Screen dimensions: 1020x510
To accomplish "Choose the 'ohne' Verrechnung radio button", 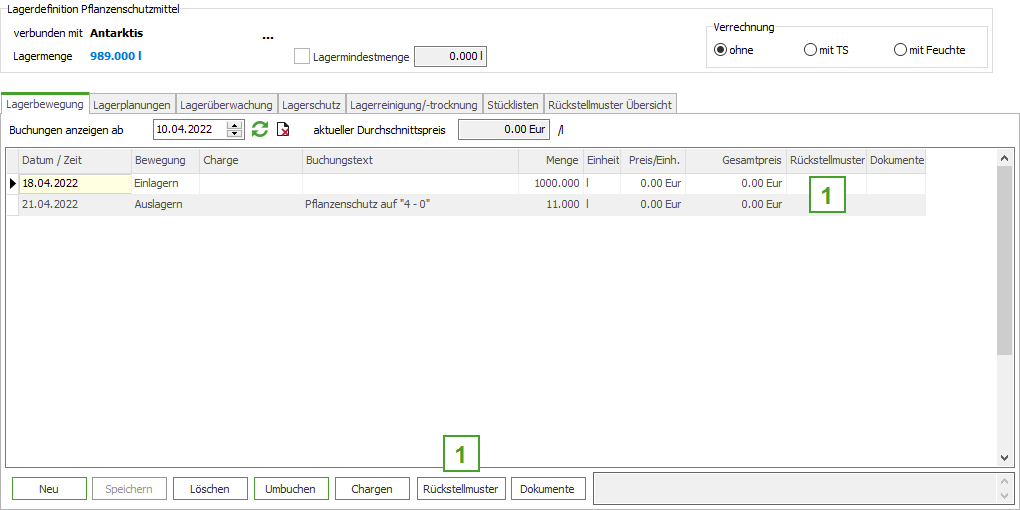I will tap(720, 50).
